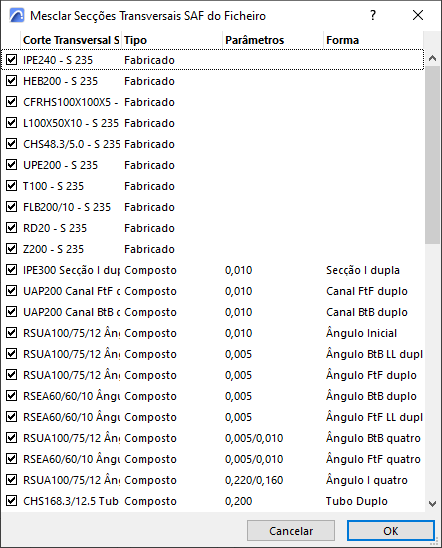
Task: Click the scroll down arrow
Action: coord(433,504)
